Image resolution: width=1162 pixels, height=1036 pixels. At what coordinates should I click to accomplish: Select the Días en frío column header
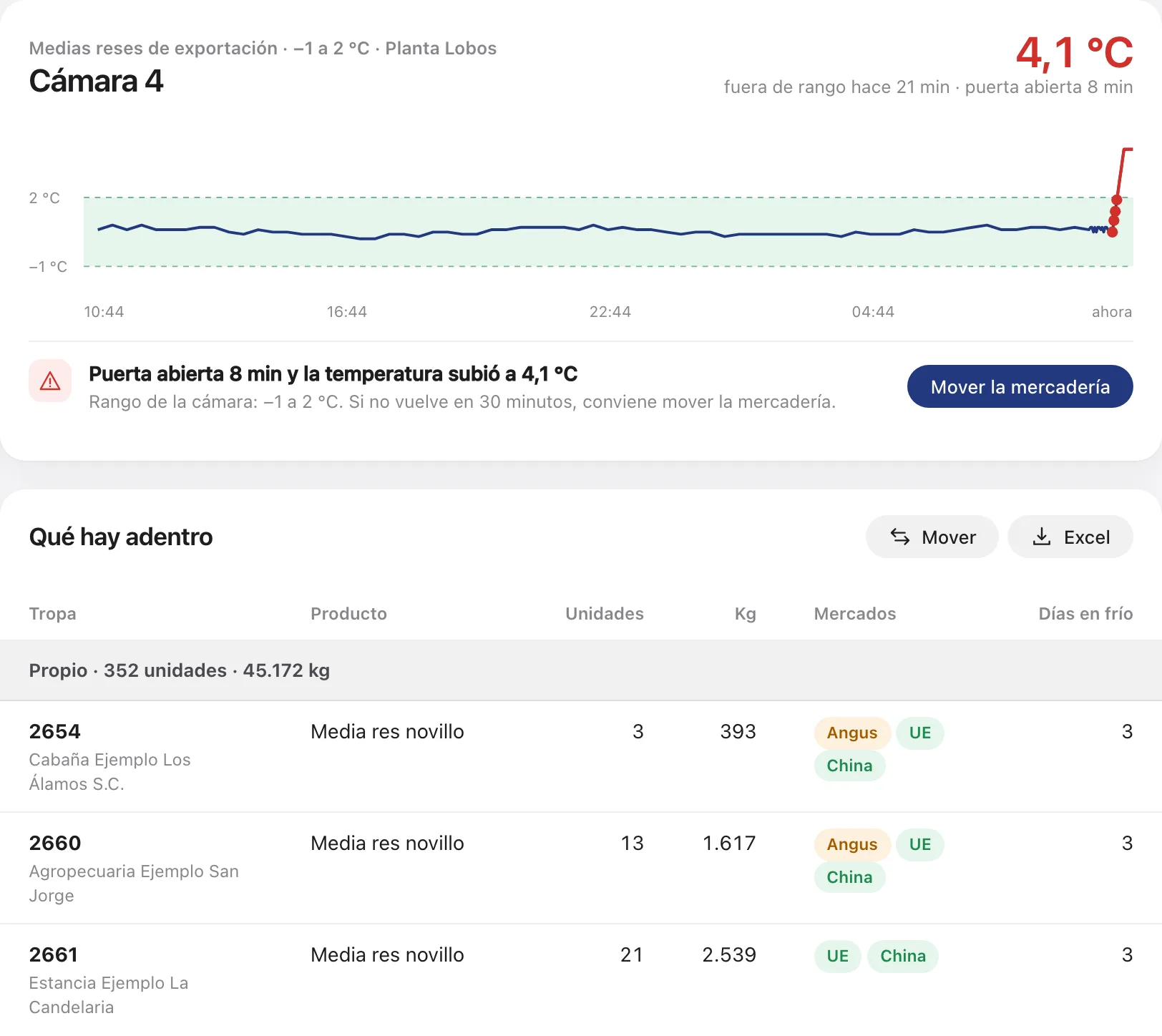click(x=1085, y=614)
